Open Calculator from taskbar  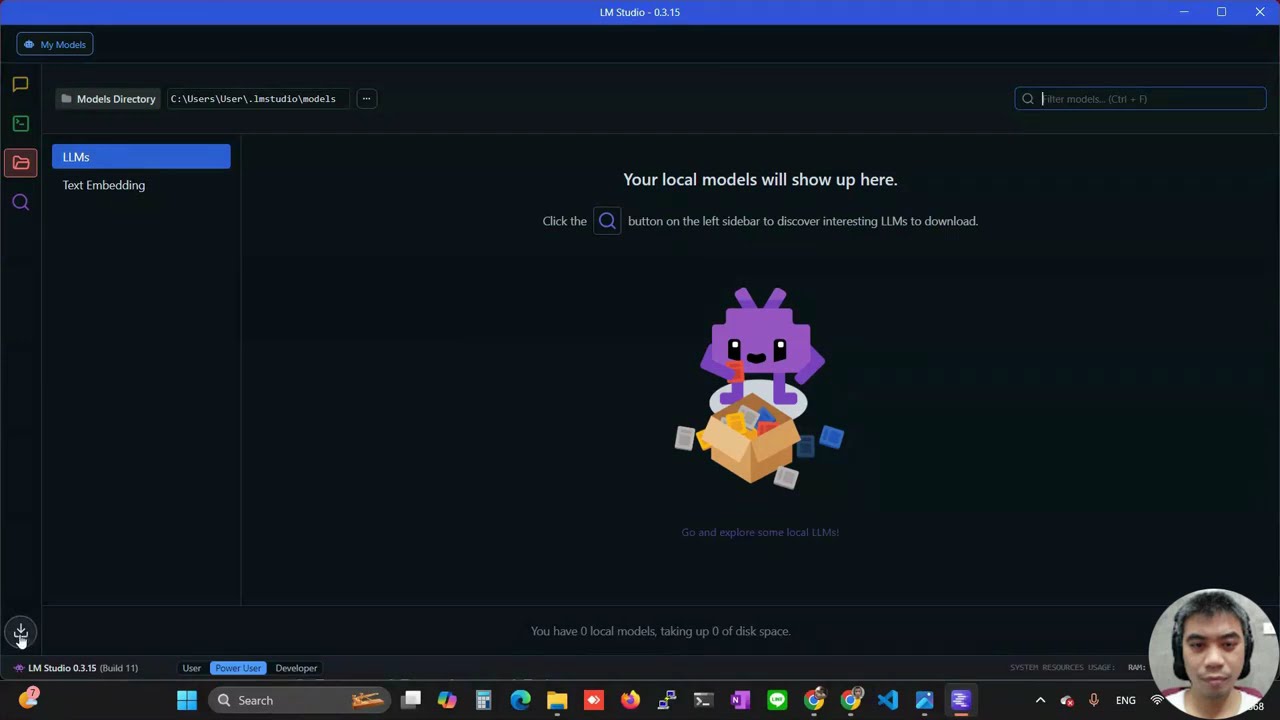click(484, 700)
